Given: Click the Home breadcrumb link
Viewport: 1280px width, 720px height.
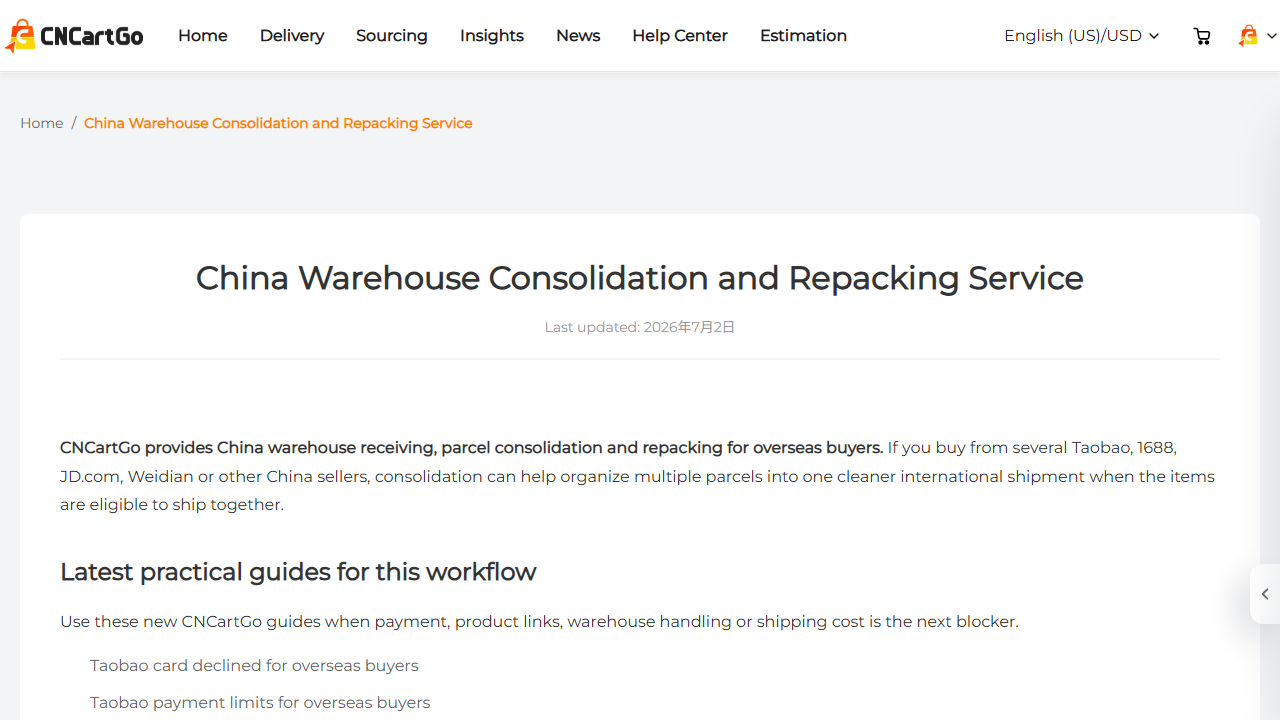Looking at the screenshot, I should click(x=42, y=123).
